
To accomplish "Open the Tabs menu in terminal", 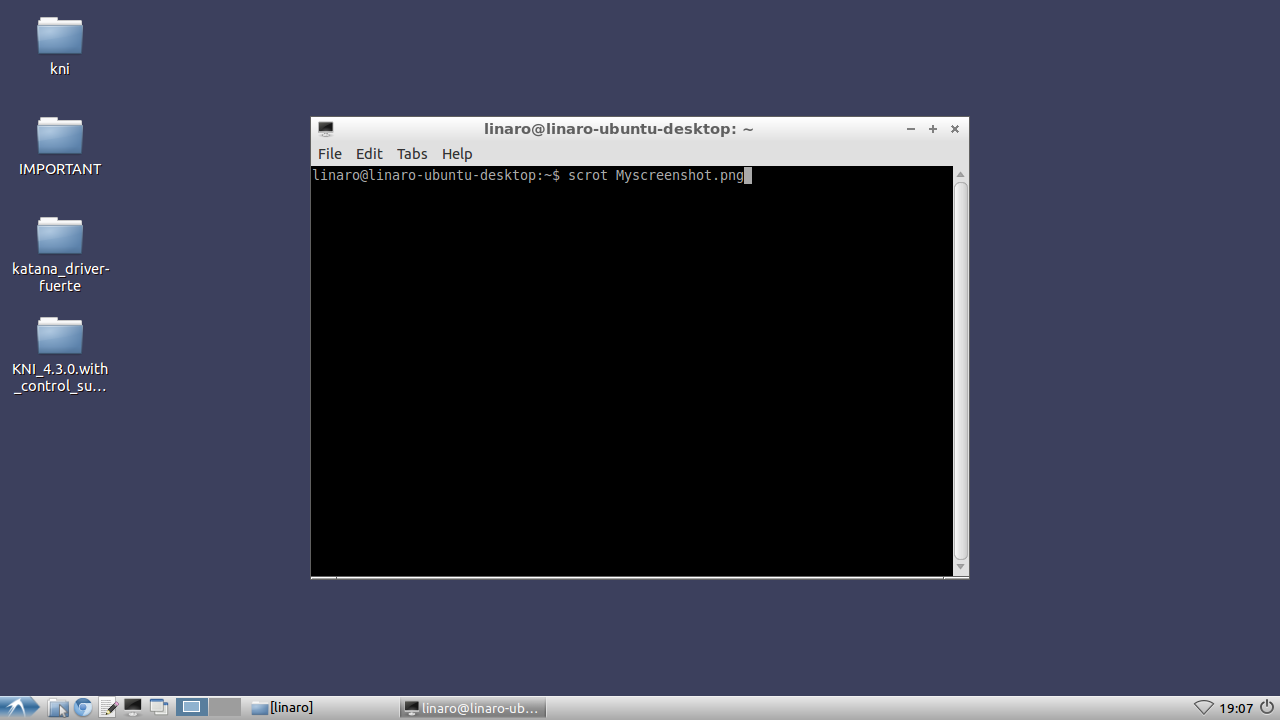I will tap(412, 154).
